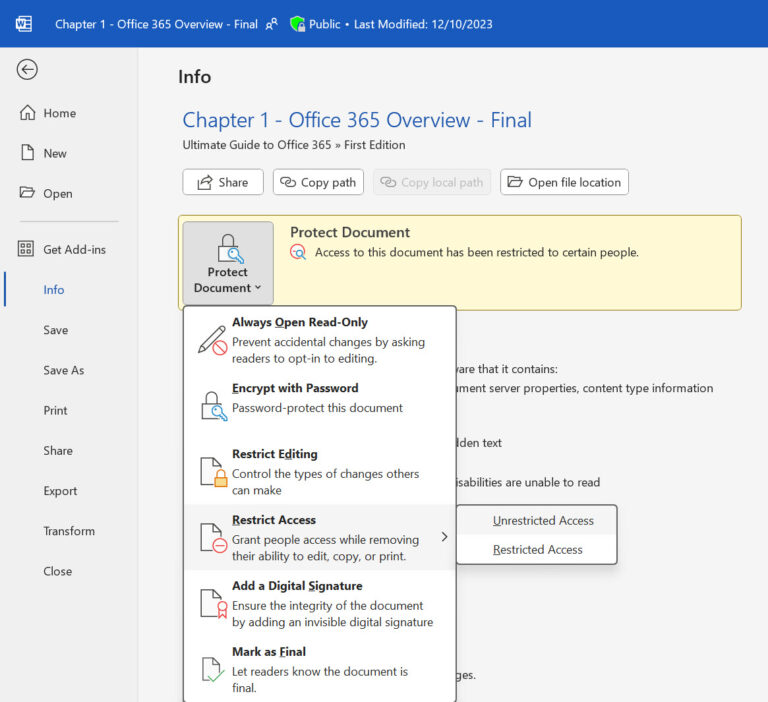Click the Get Add-ins grid icon
The image size is (768, 702).
tap(26, 249)
